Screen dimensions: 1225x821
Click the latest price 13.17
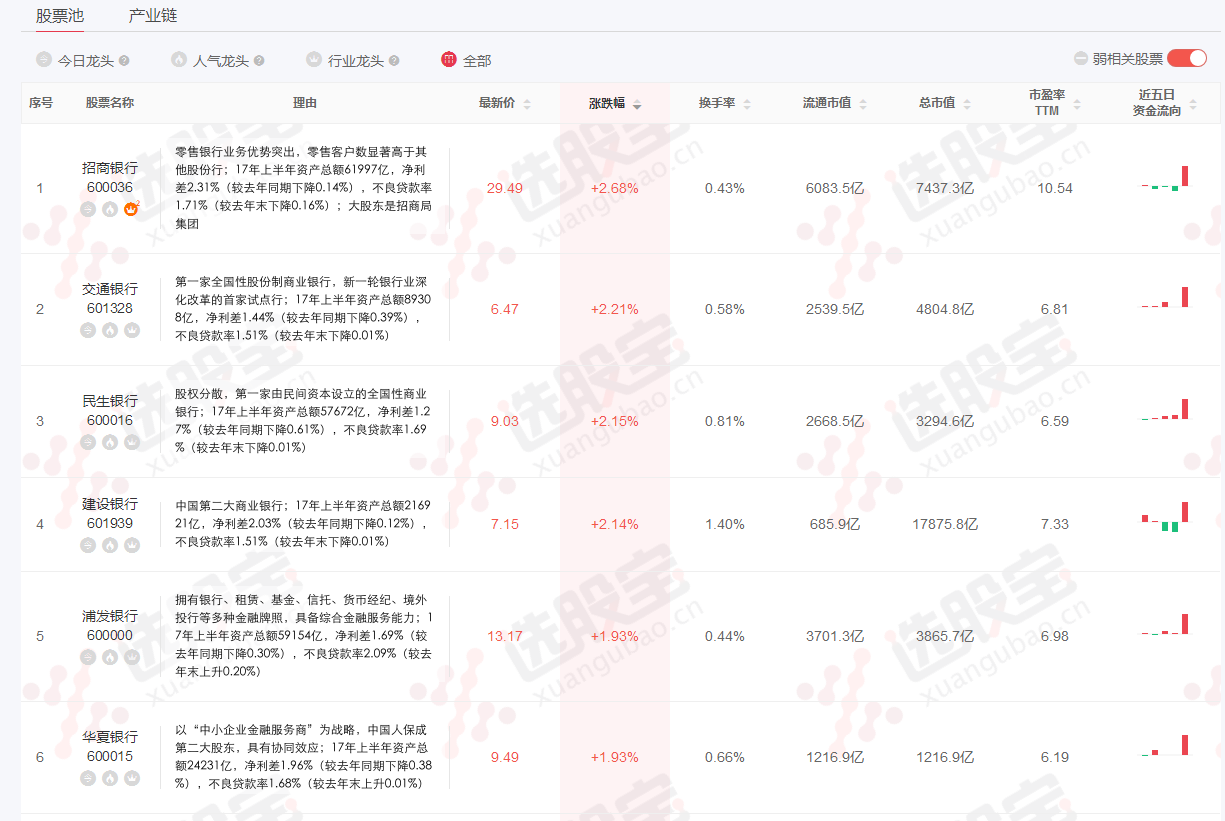point(504,636)
